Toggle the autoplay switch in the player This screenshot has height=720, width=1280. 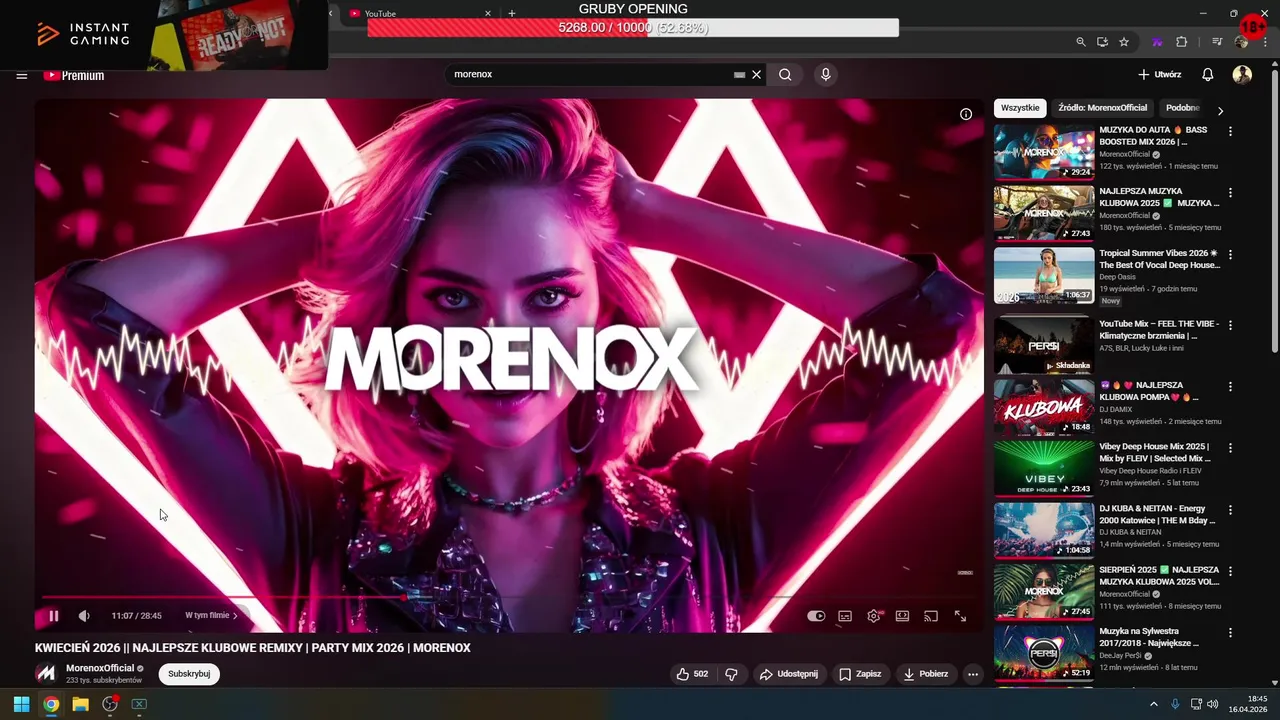(816, 616)
